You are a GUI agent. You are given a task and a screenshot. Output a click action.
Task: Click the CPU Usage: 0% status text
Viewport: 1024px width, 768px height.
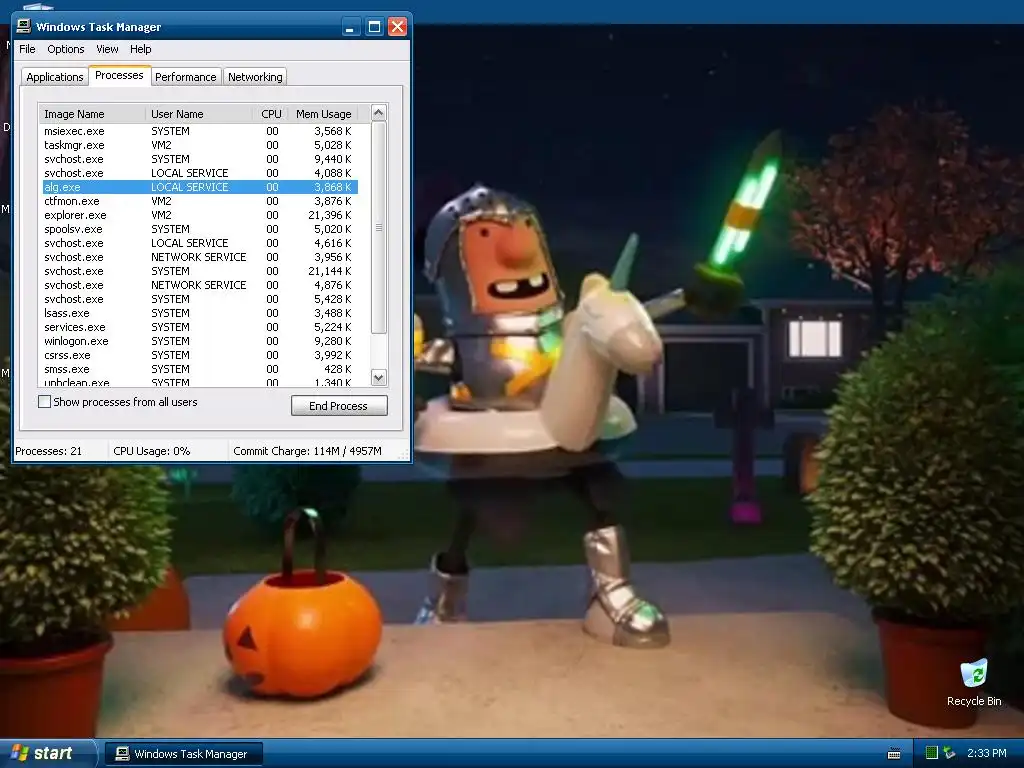tap(152, 451)
